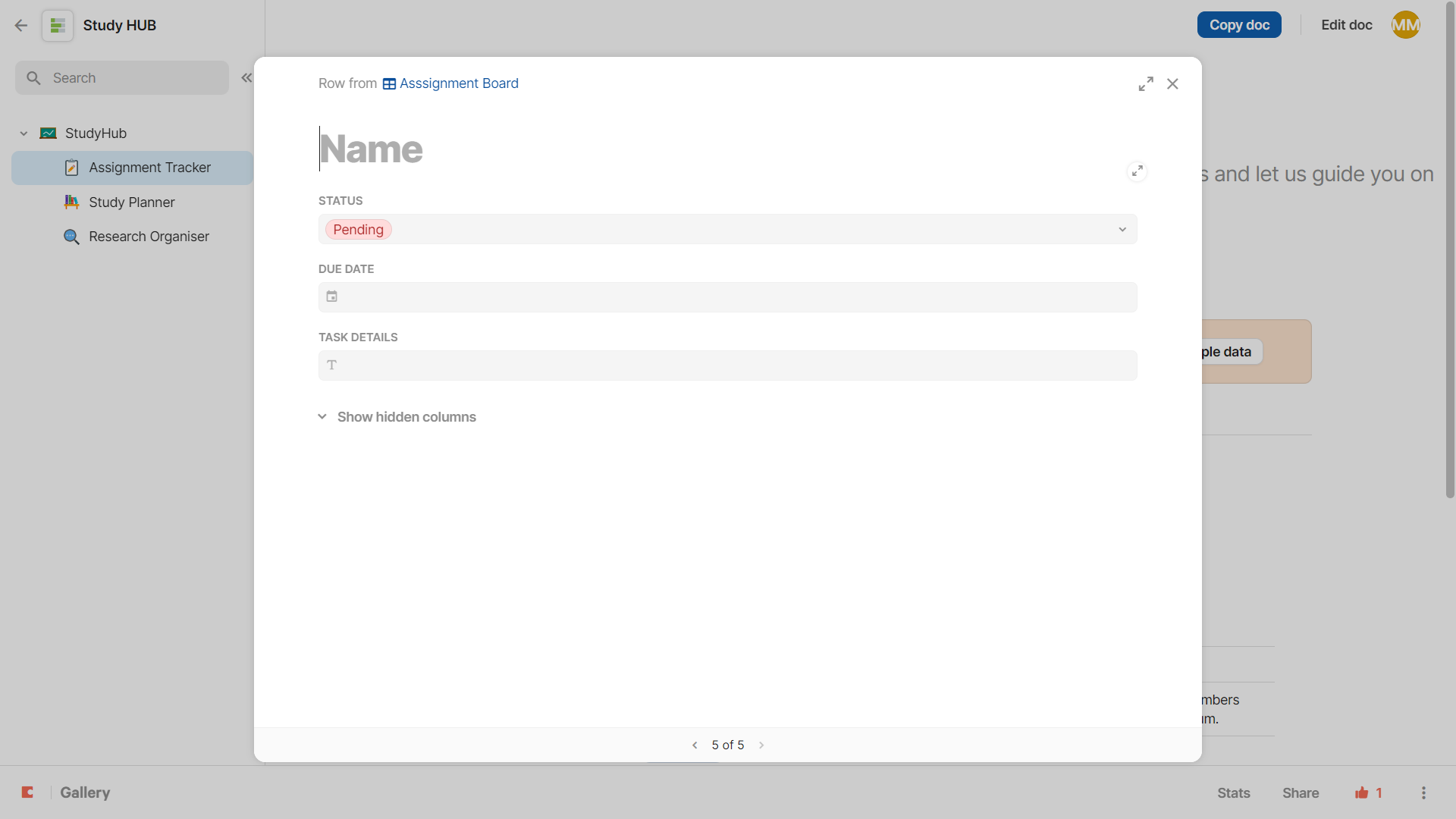Image resolution: width=1456 pixels, height=819 pixels.
Task: Click the calendar icon in Due Date
Action: 332,297
